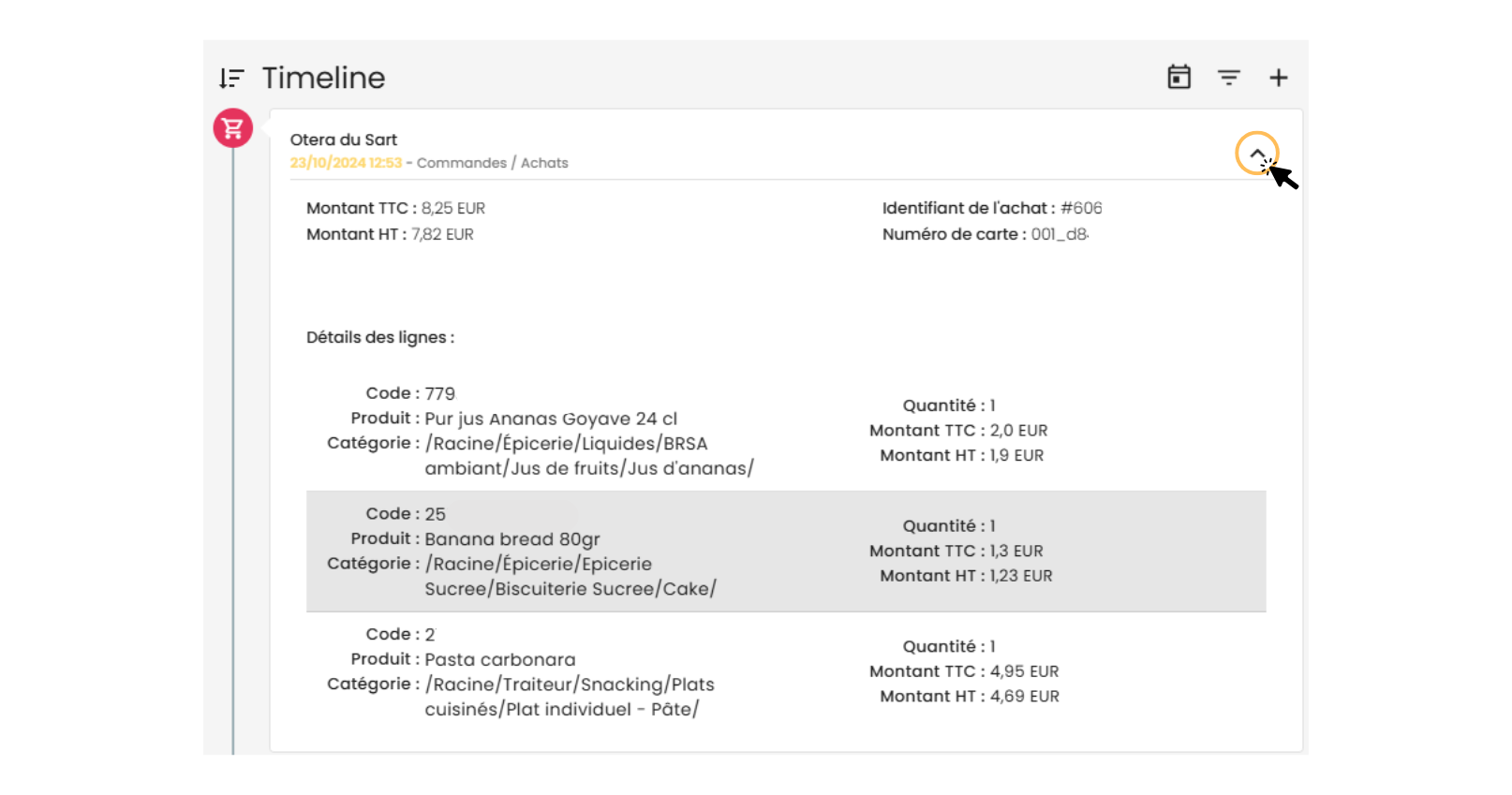Click product Pasta carbonara

click(x=500, y=660)
